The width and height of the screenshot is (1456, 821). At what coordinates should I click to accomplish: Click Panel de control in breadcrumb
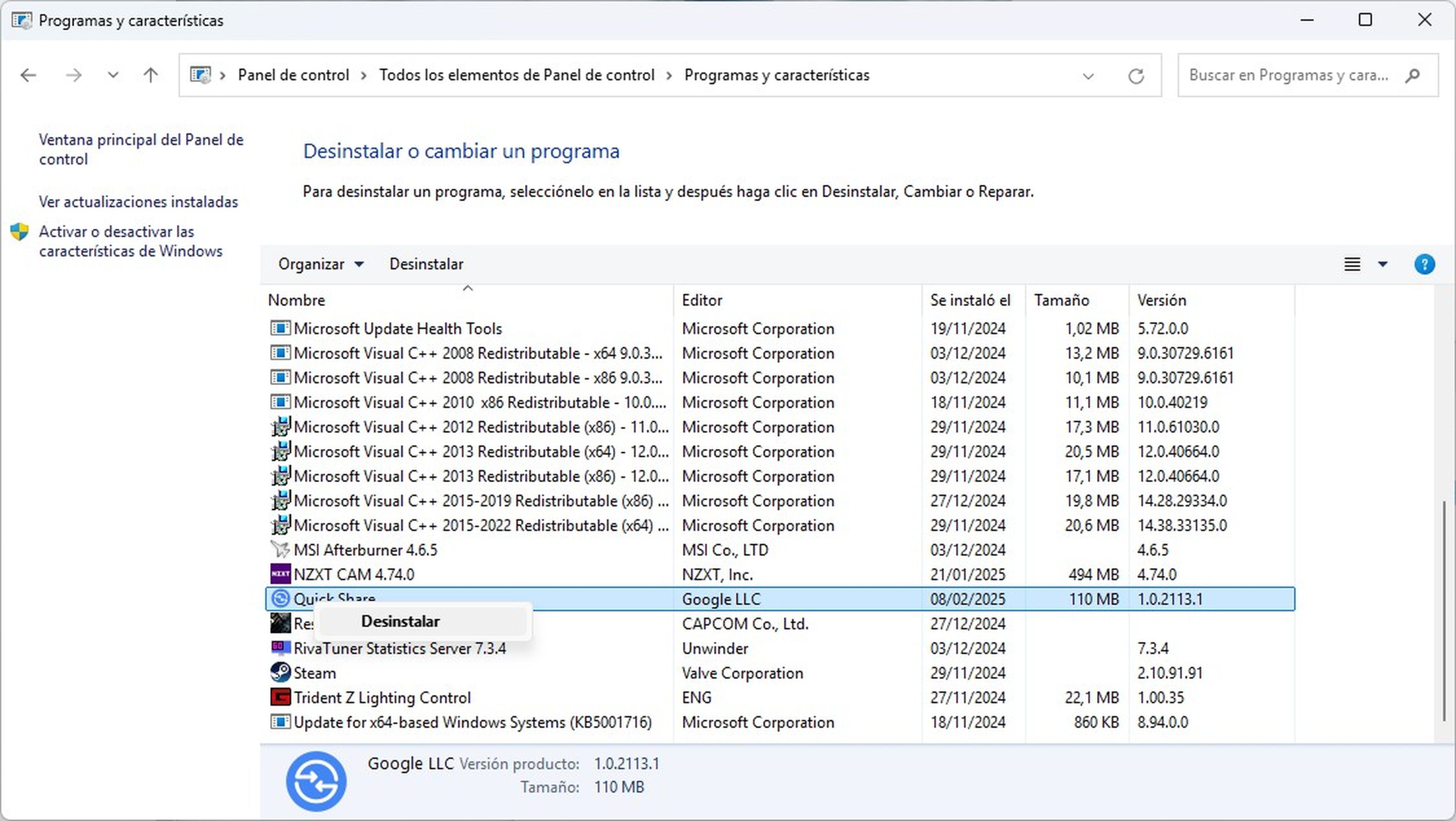pos(293,75)
